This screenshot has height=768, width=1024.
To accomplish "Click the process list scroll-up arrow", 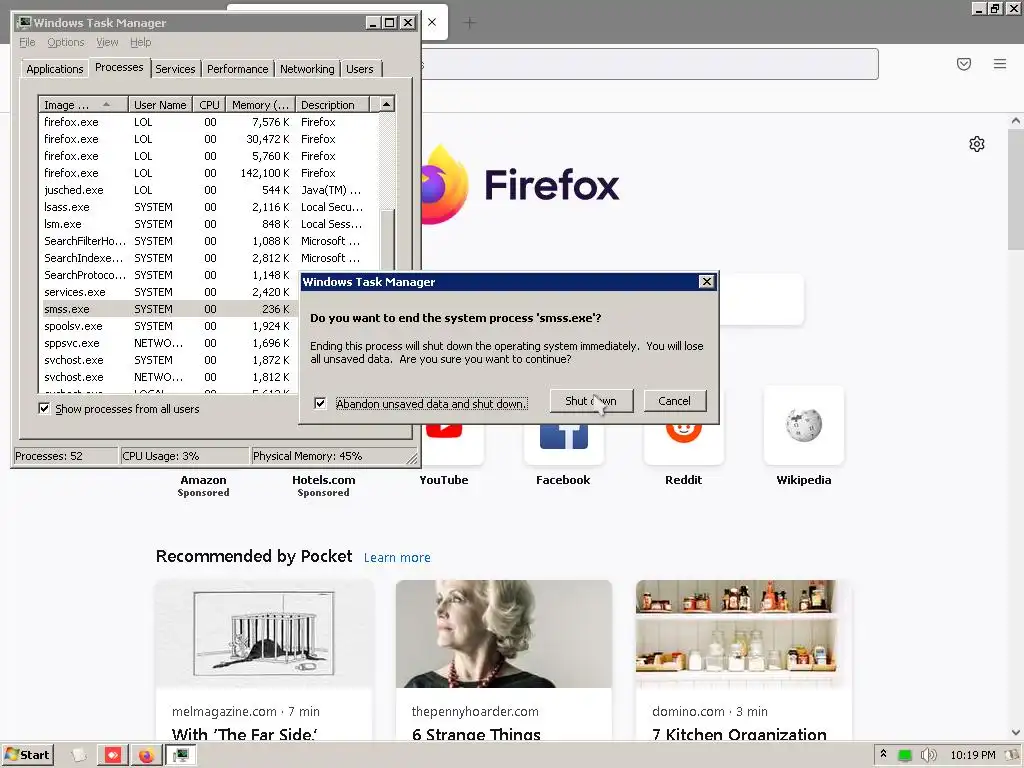I will point(387,104).
